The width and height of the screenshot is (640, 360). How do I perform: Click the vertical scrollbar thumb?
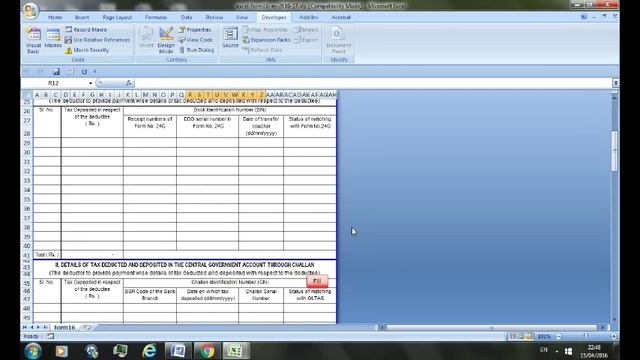[614, 151]
